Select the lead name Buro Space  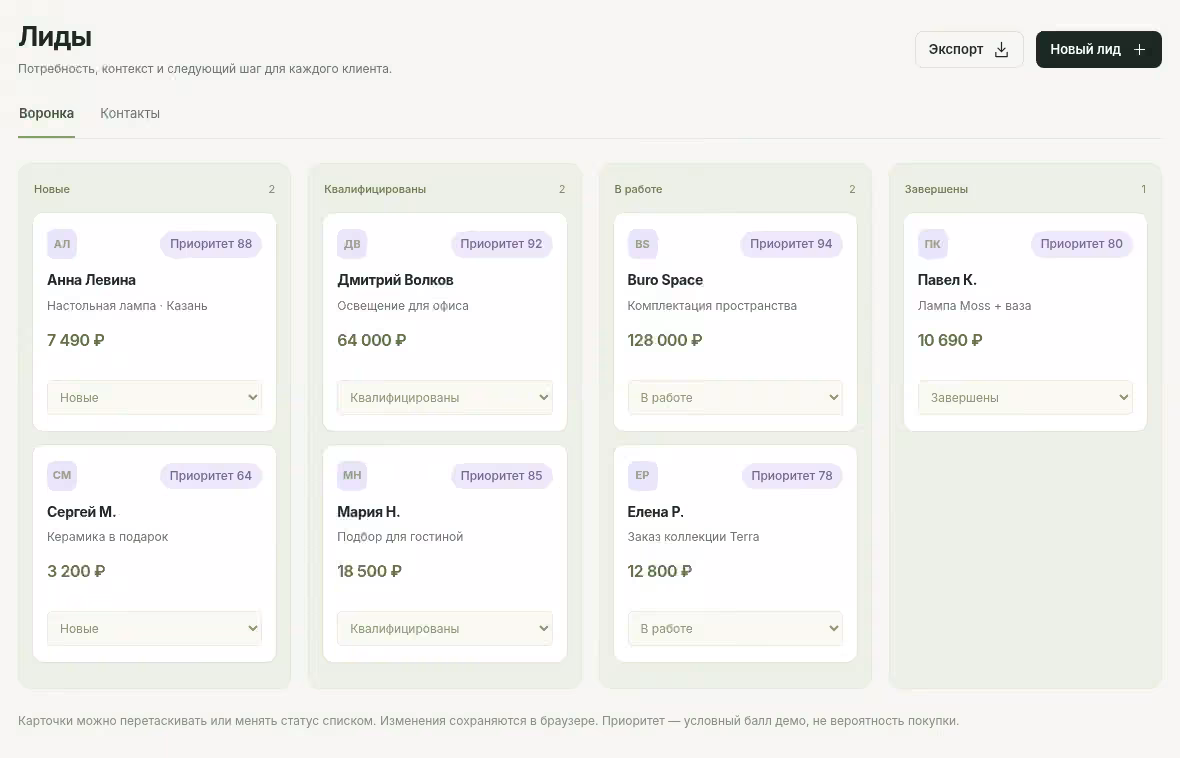click(665, 280)
